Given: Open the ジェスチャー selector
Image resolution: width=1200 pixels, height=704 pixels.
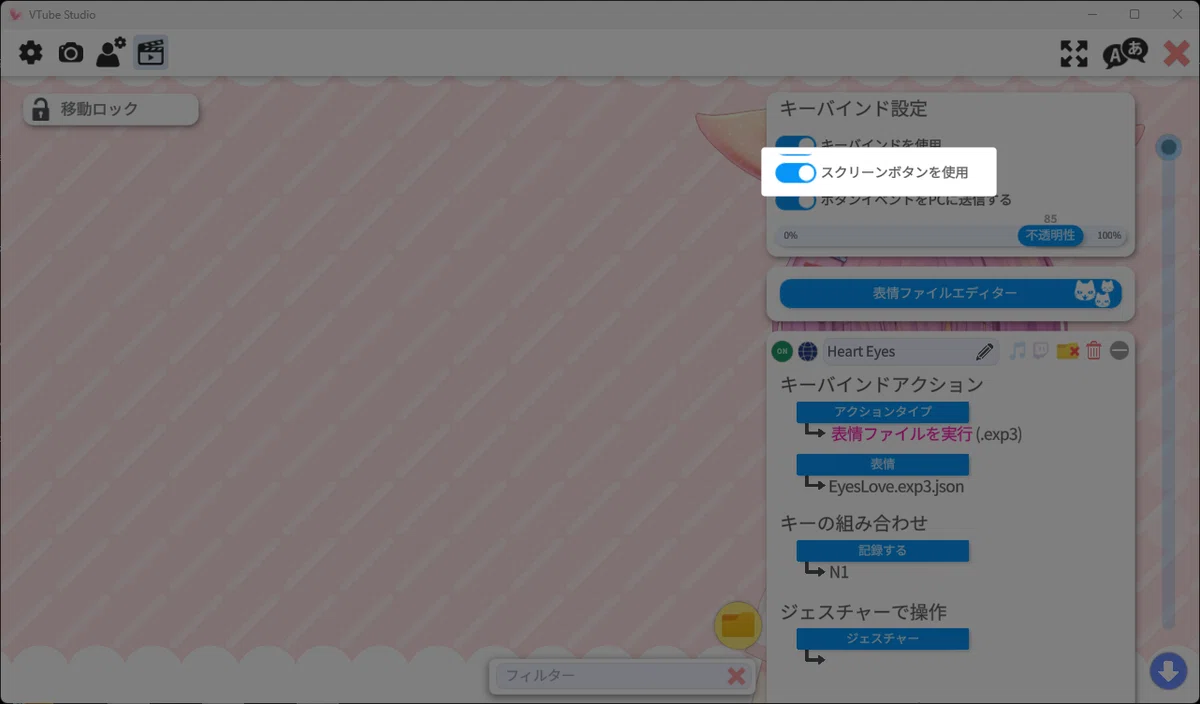Looking at the screenshot, I should [x=883, y=638].
